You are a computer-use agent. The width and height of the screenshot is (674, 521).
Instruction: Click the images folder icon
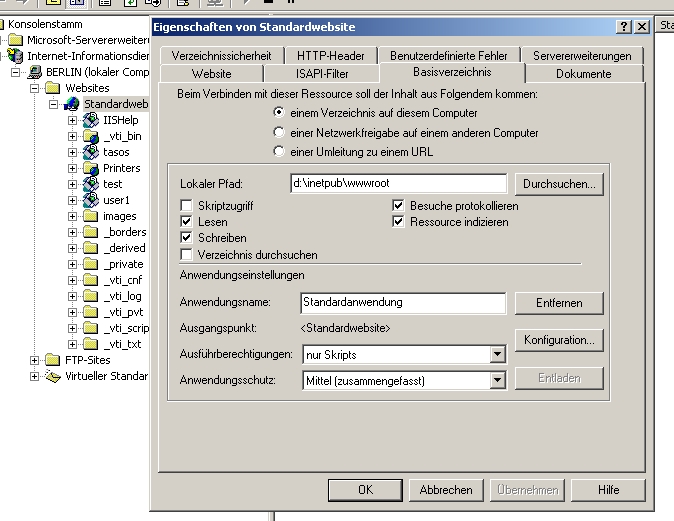click(91, 216)
